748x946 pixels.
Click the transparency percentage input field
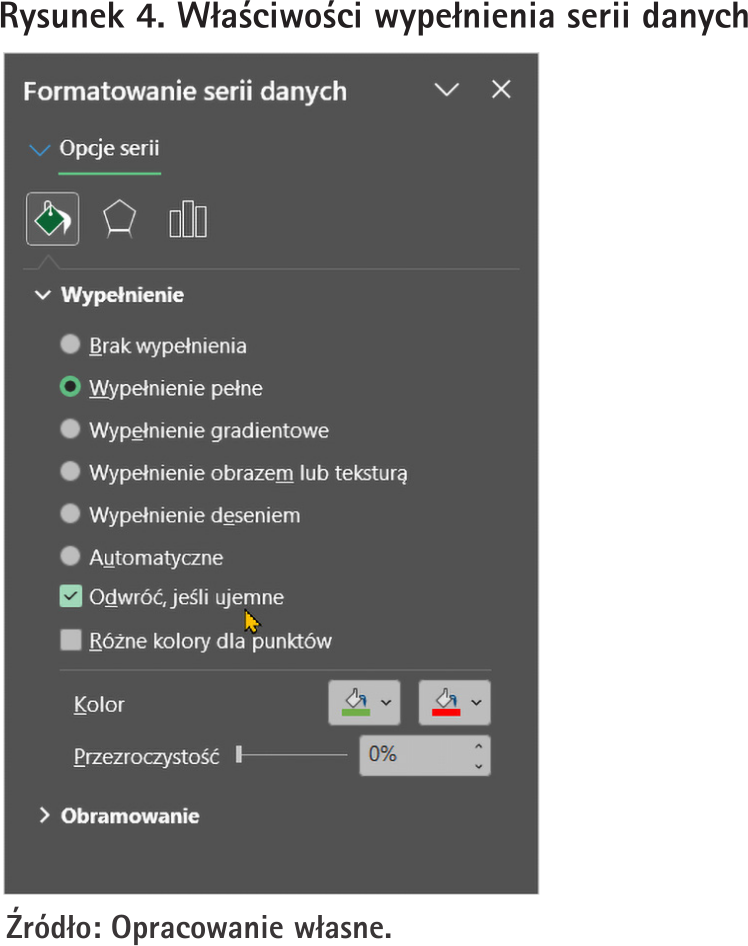tap(413, 756)
